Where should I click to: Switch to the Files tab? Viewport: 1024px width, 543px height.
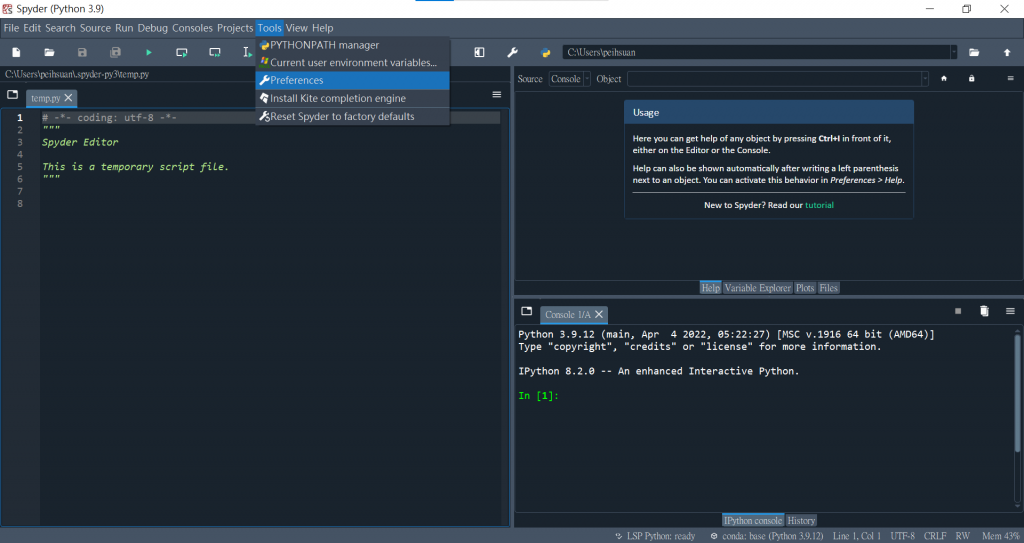click(829, 288)
